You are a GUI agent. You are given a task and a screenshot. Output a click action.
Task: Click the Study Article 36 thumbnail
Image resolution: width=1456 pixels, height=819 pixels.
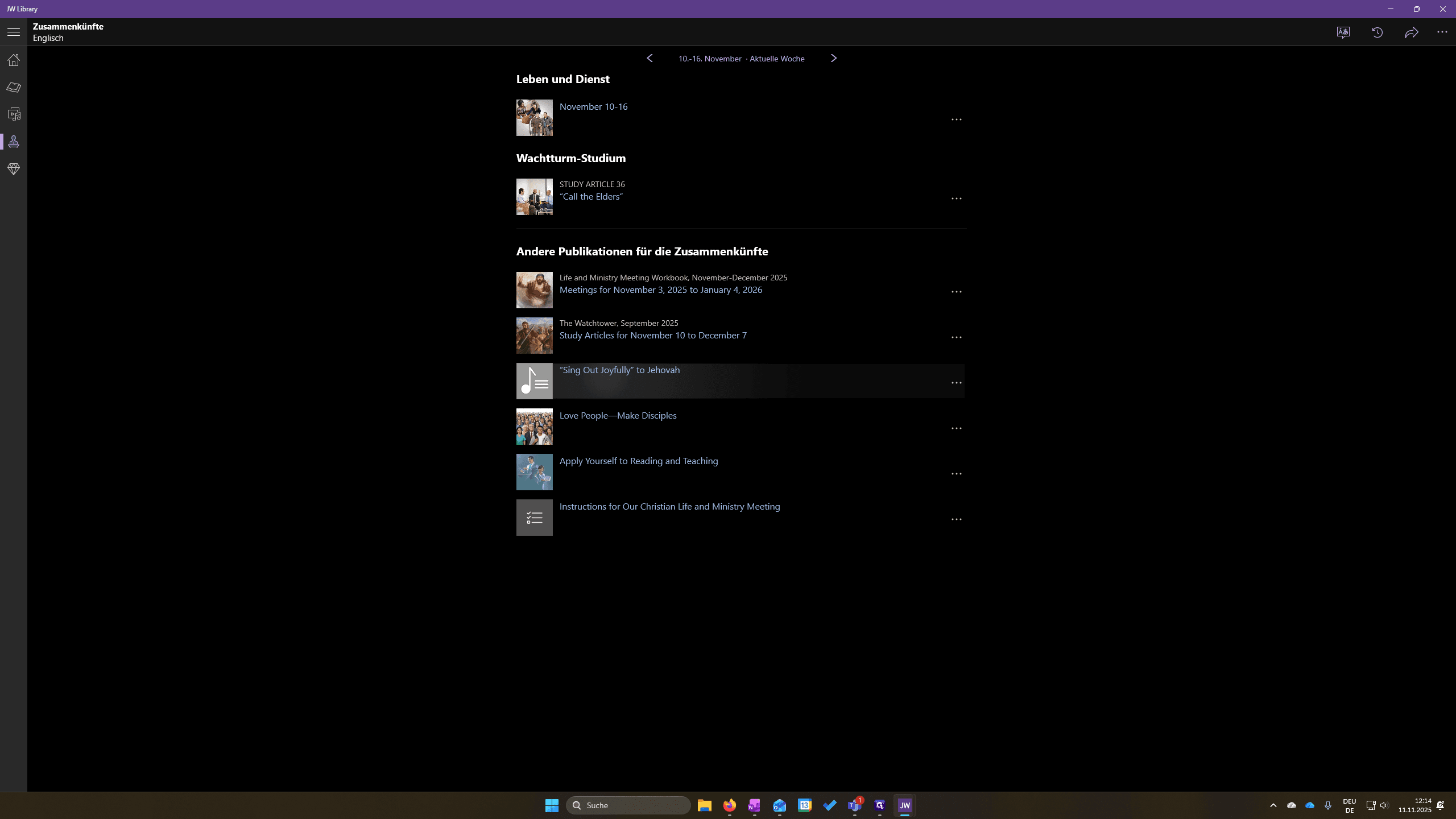click(x=535, y=197)
